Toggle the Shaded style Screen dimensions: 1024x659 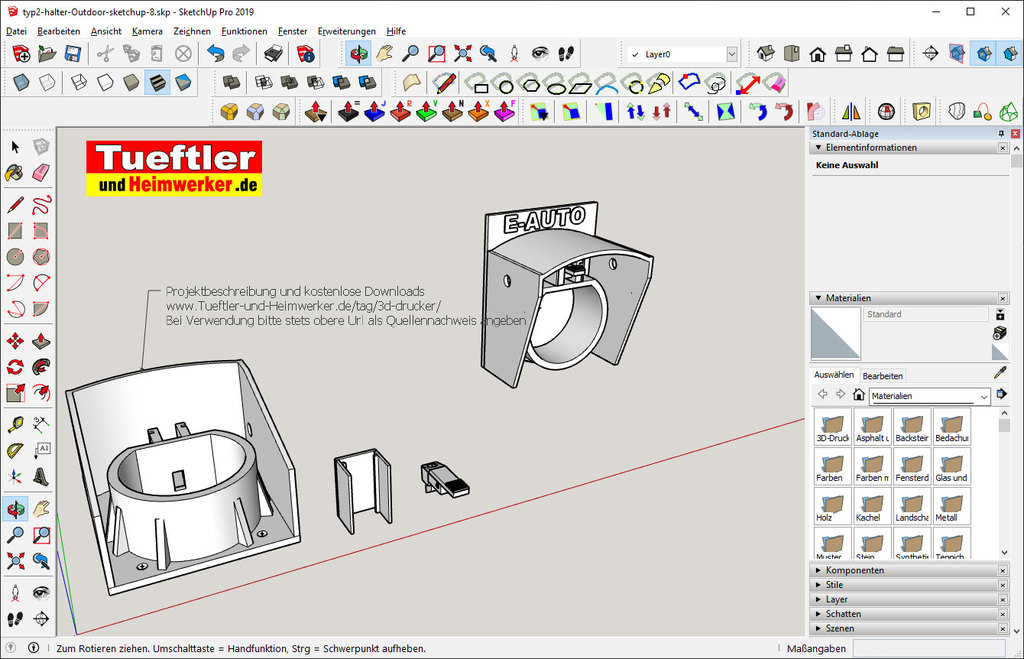(x=131, y=82)
